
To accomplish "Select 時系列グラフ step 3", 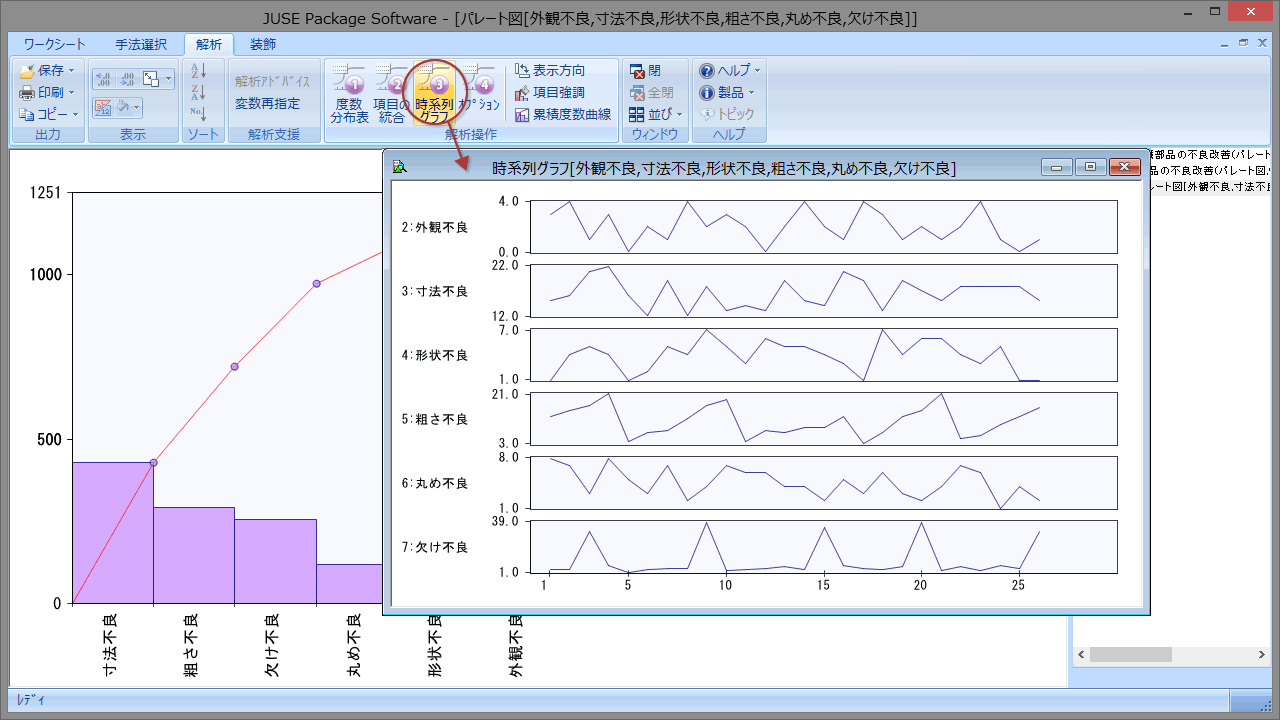I will coord(434,93).
